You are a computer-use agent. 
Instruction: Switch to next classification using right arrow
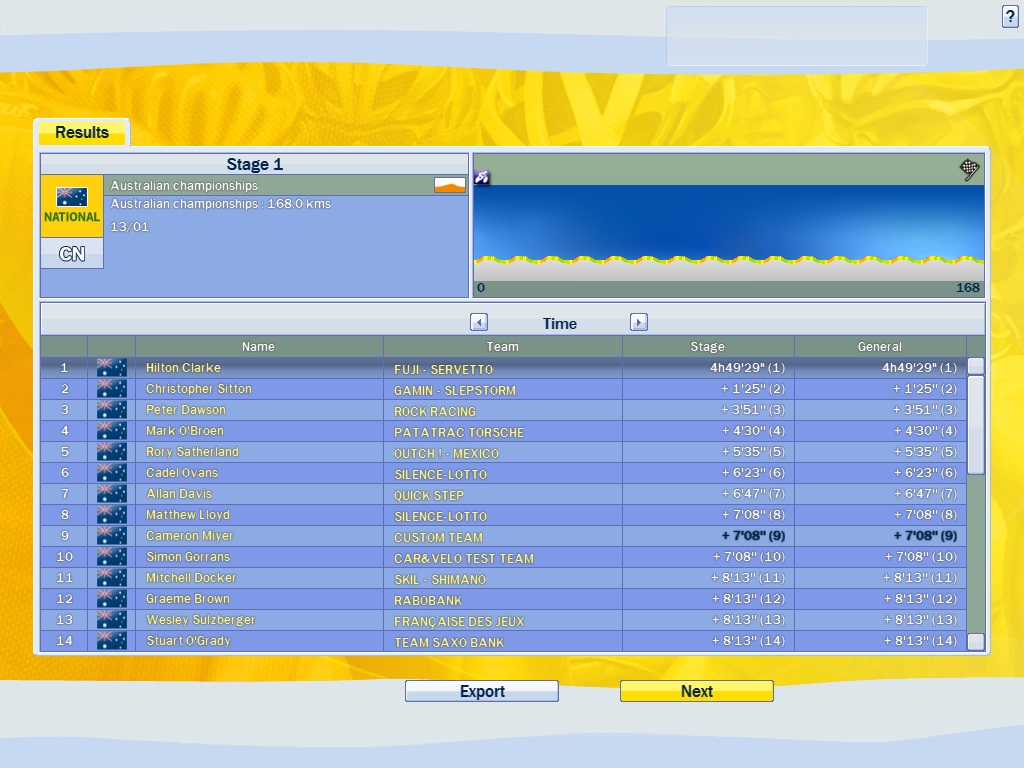pos(639,322)
